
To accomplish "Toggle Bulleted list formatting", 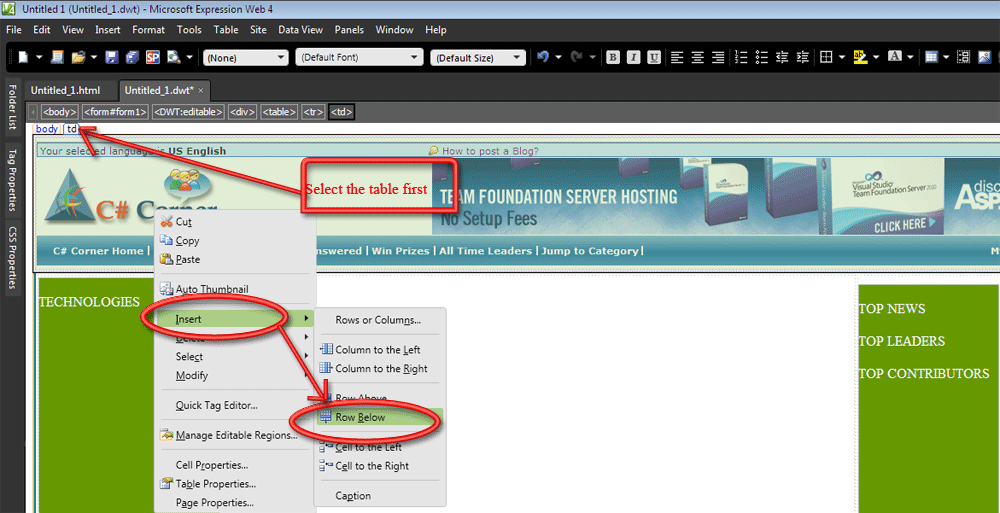I will [761, 57].
